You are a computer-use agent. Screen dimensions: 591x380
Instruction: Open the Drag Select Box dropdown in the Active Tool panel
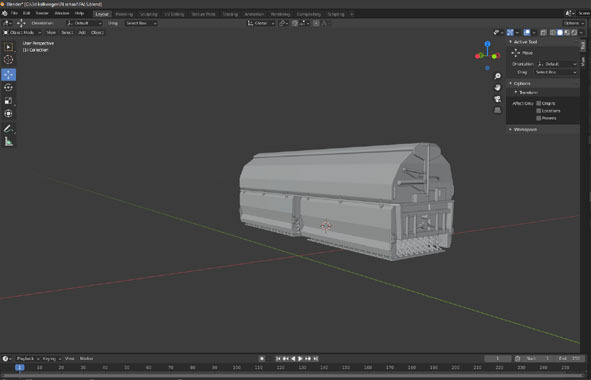(556, 72)
